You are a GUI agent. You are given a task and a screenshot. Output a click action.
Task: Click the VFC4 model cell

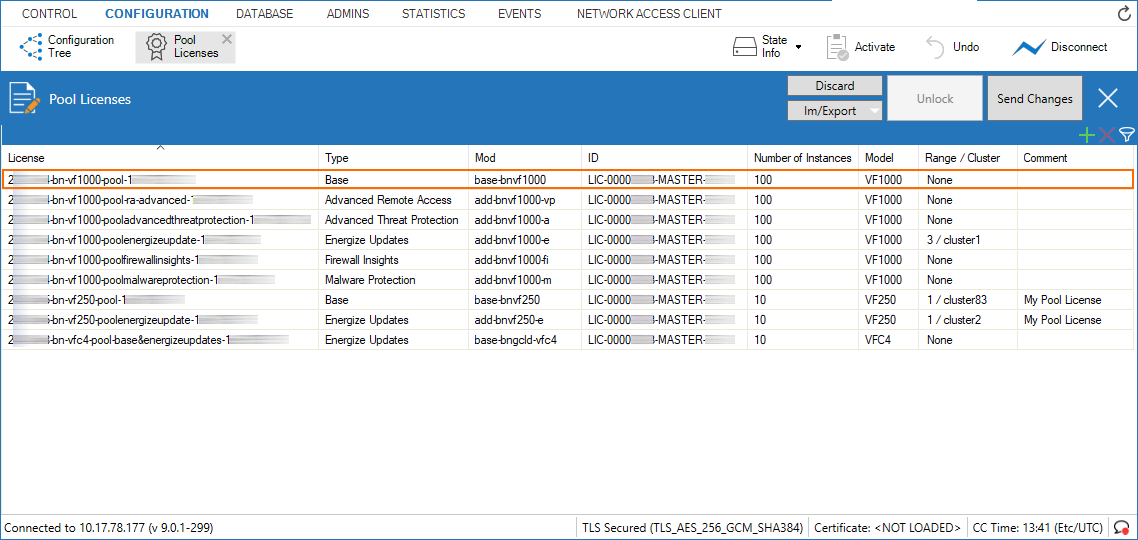coord(888,340)
